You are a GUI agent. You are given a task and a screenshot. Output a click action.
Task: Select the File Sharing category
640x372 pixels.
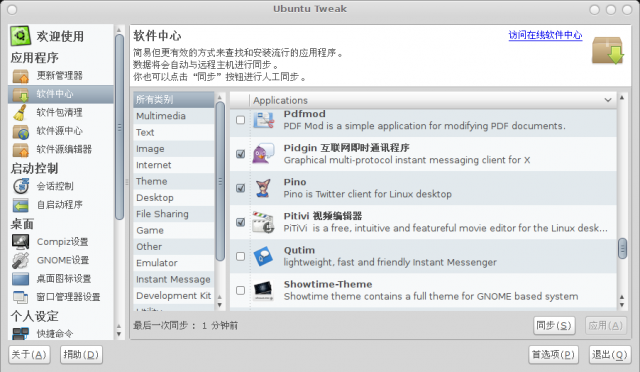point(173,214)
